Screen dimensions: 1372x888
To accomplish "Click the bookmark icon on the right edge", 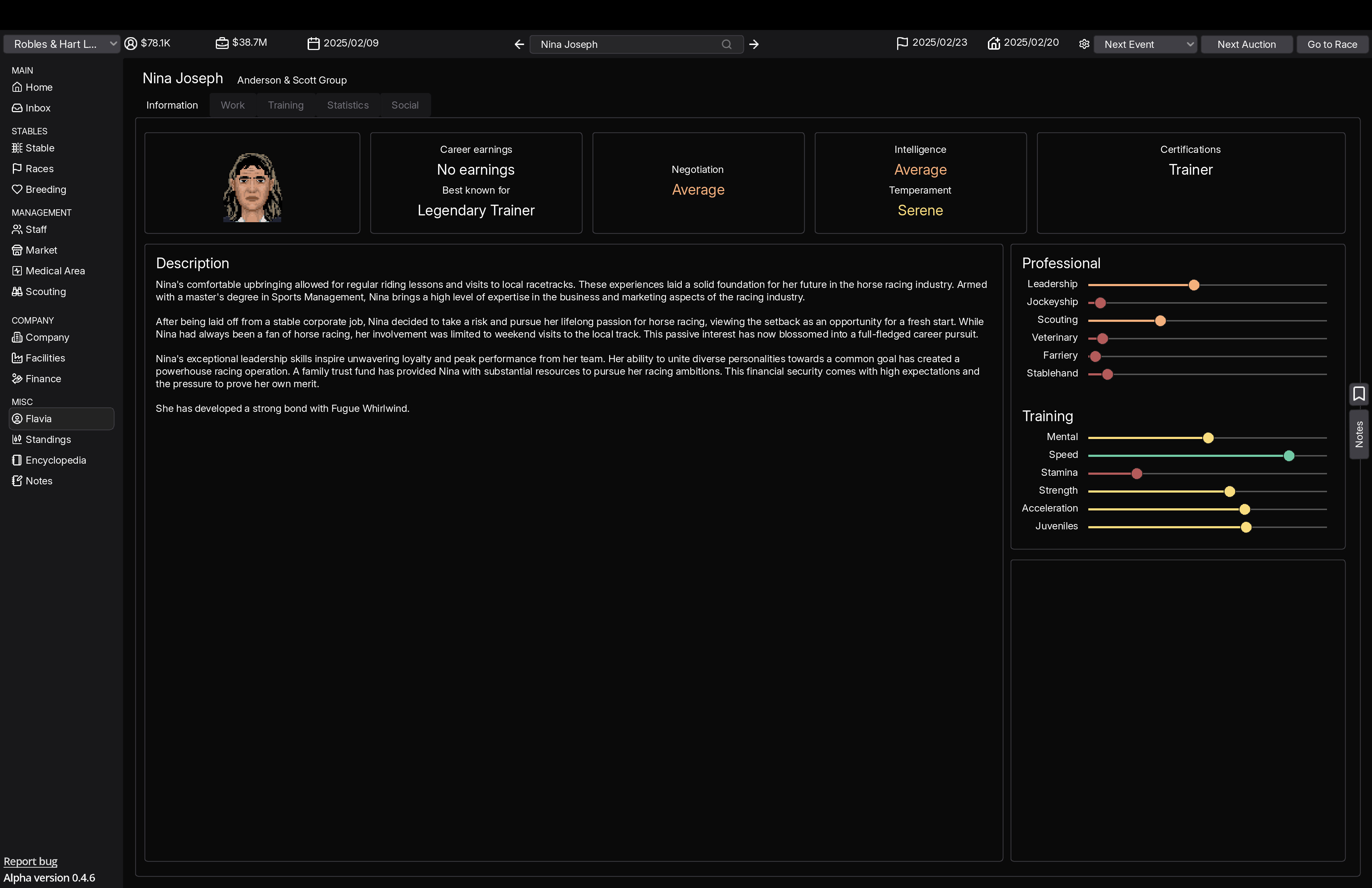I will [1359, 394].
